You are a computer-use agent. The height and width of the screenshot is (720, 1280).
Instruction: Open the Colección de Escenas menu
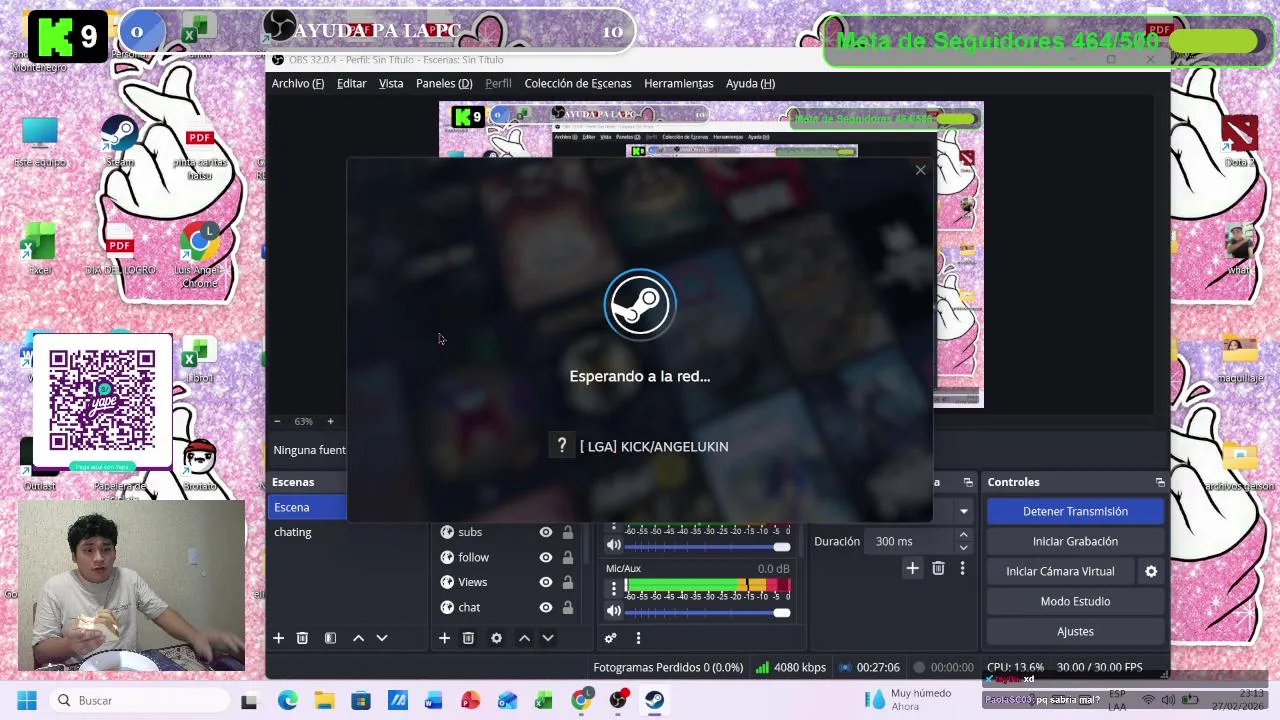click(x=578, y=83)
